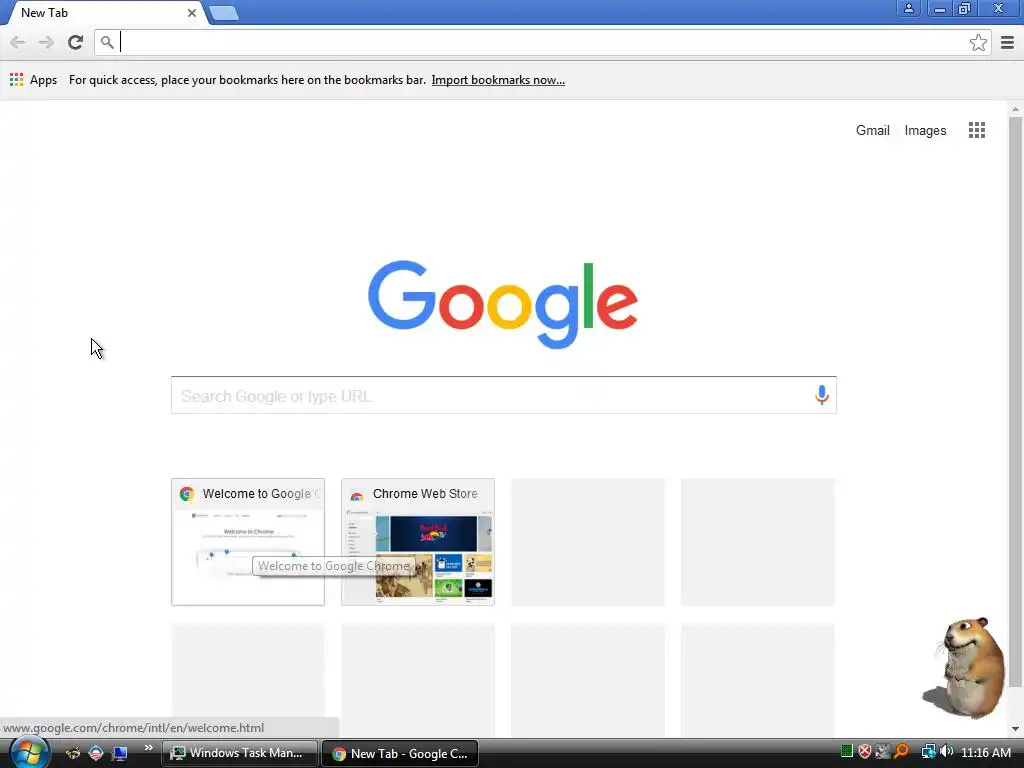
Task: Click the volume speaker tray icon
Action: click(x=946, y=752)
